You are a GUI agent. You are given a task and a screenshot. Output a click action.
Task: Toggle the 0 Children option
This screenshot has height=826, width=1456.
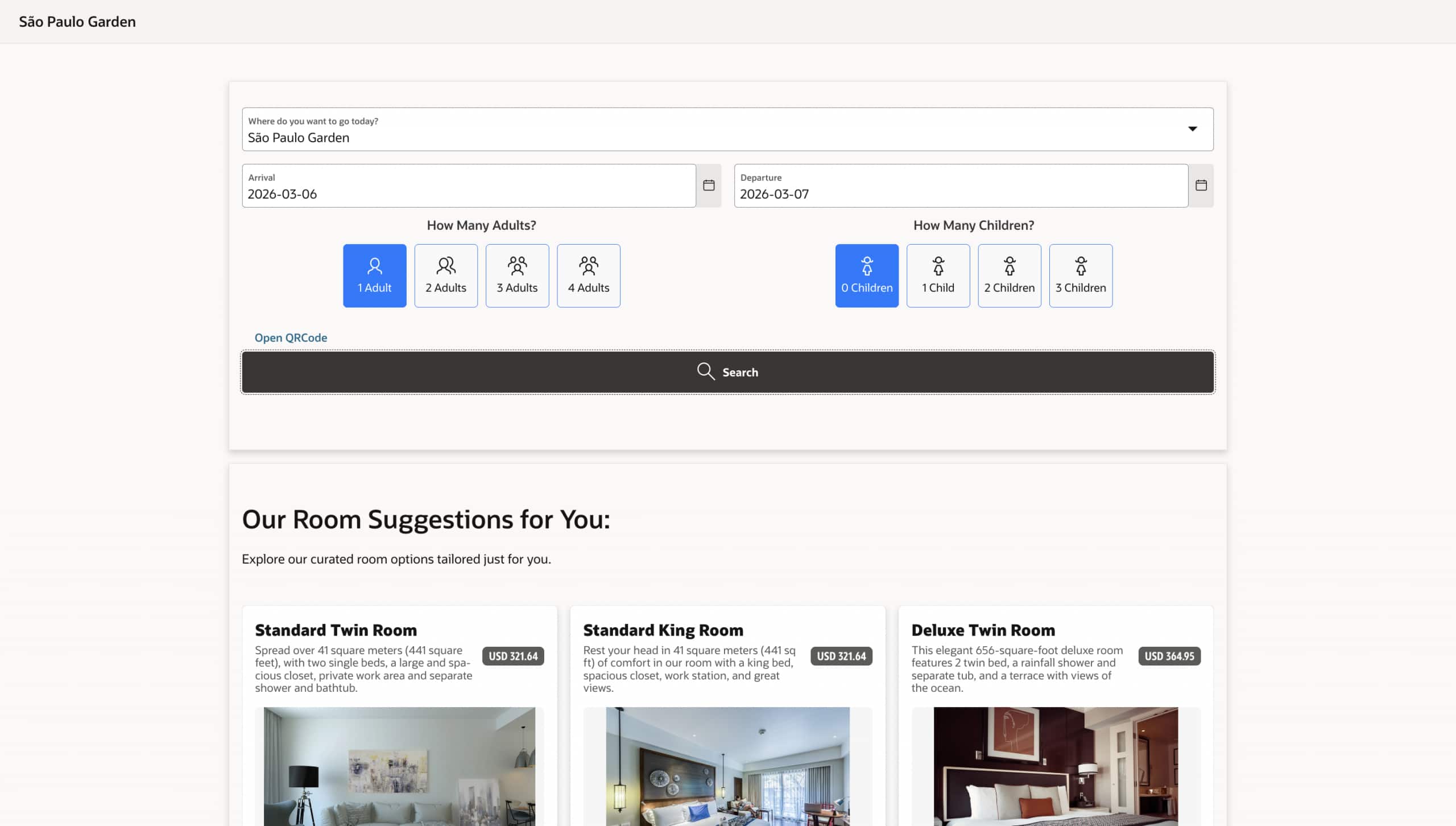[867, 276]
